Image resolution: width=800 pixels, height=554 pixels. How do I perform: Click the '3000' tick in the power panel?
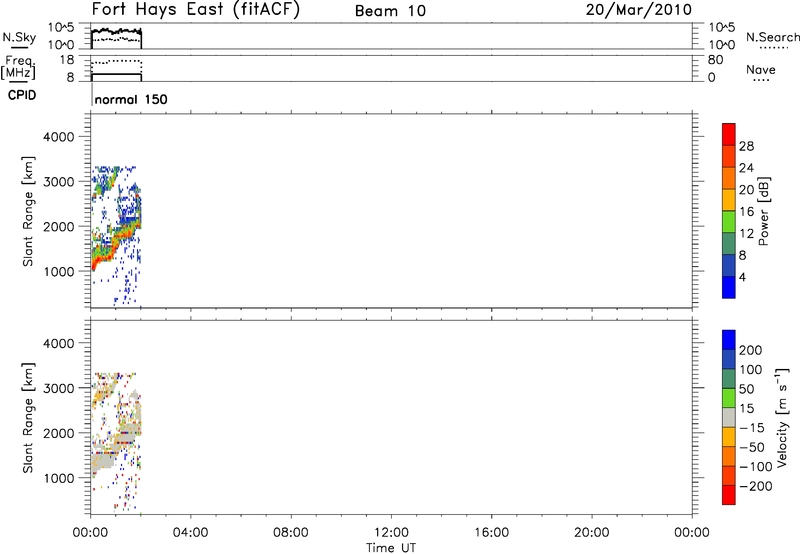pos(59,182)
